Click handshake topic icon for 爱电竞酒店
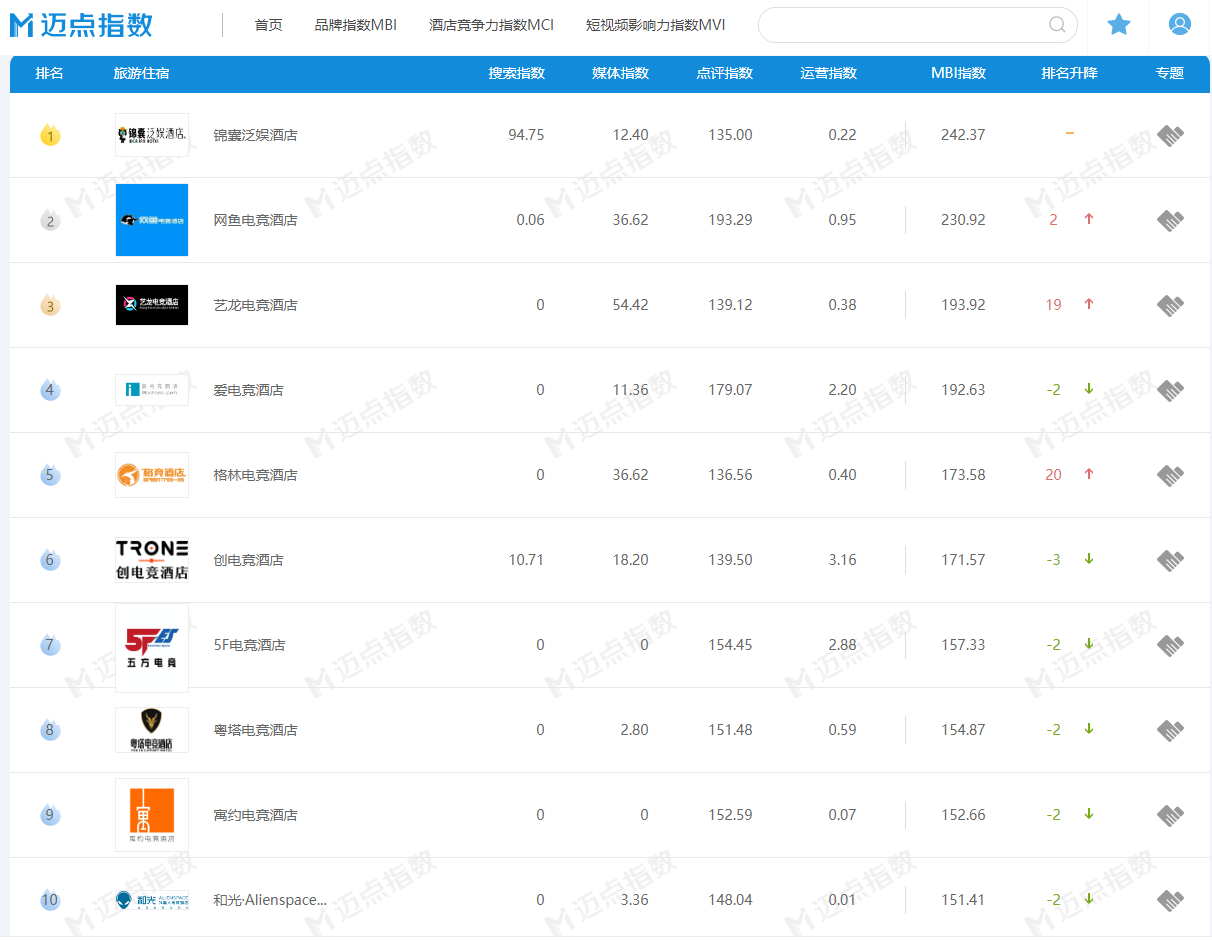Screen dimensions: 1212x940 (1170, 390)
